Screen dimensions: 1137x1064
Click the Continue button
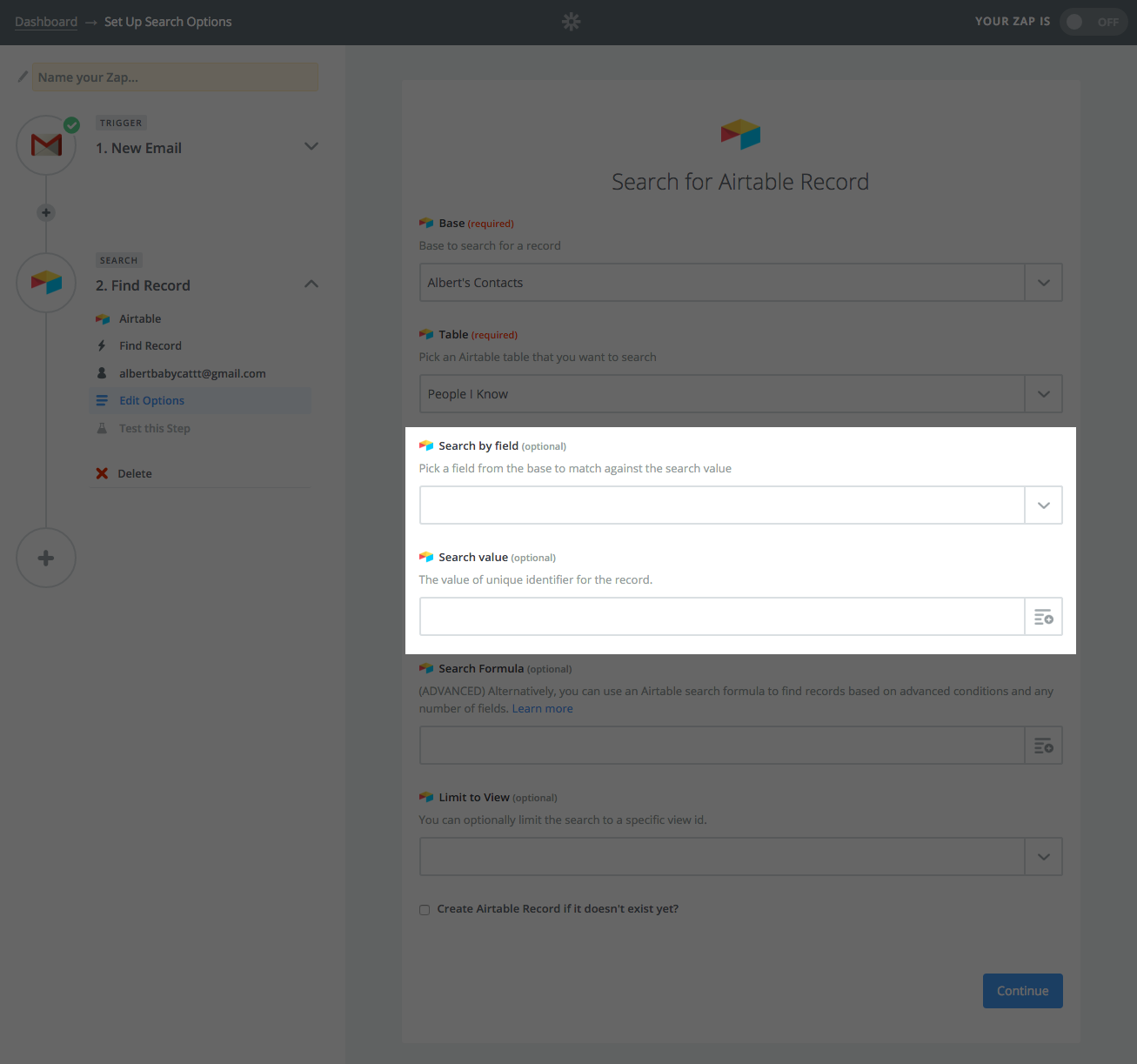point(1022,991)
